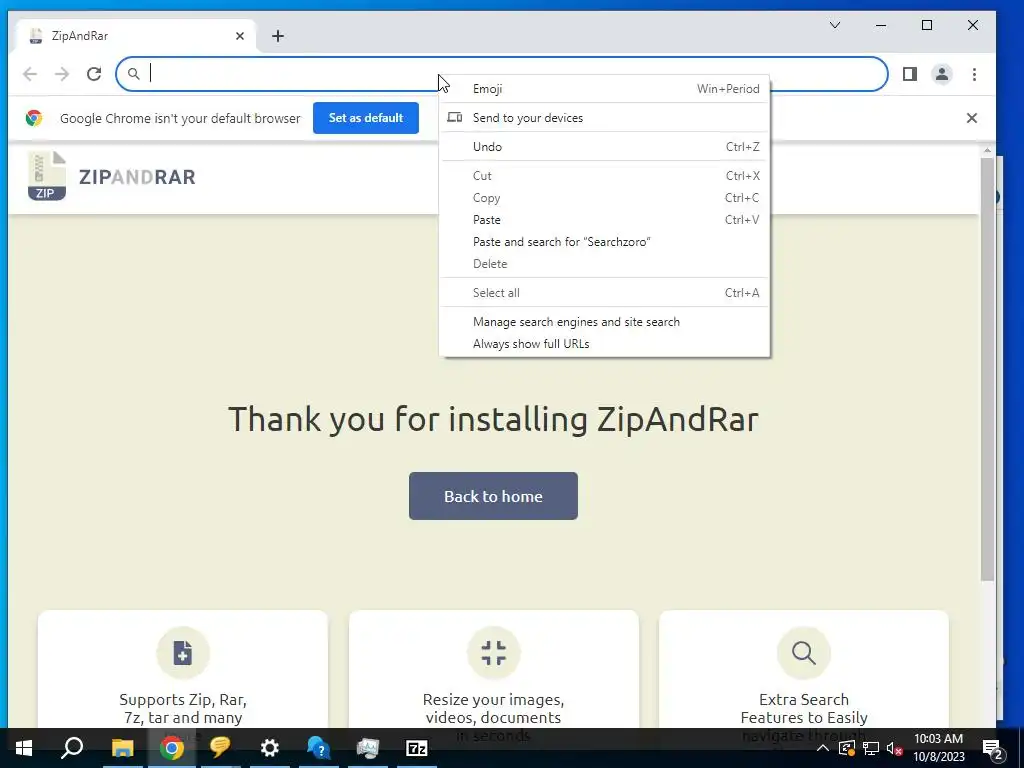Click Copy in the context menu
The width and height of the screenshot is (1024, 768).
point(605,198)
